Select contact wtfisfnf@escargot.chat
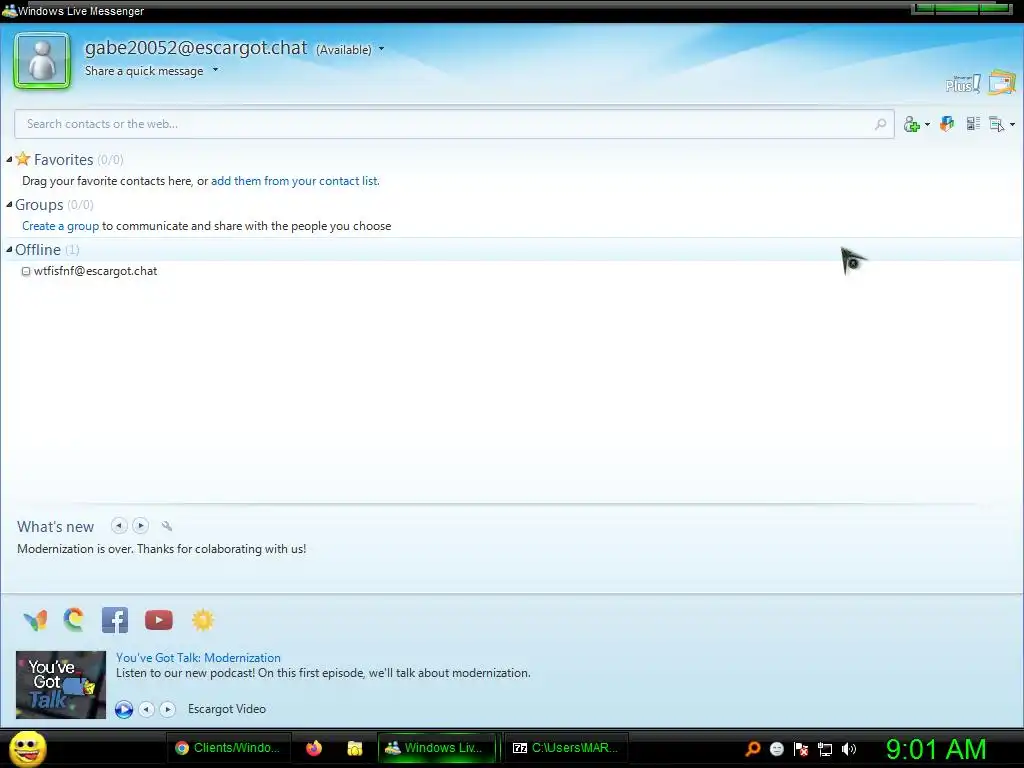 point(95,271)
